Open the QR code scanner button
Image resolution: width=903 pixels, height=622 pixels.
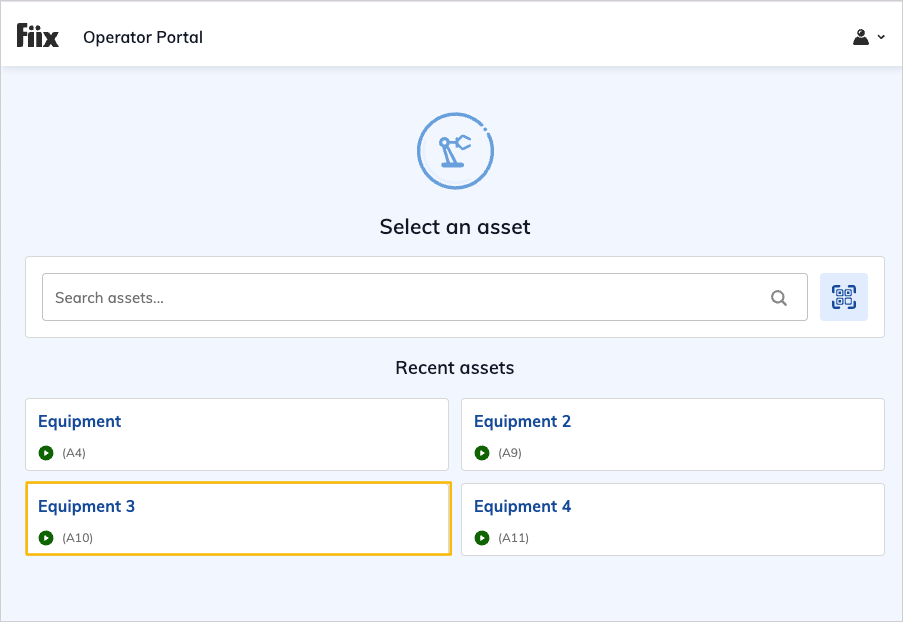tap(843, 297)
